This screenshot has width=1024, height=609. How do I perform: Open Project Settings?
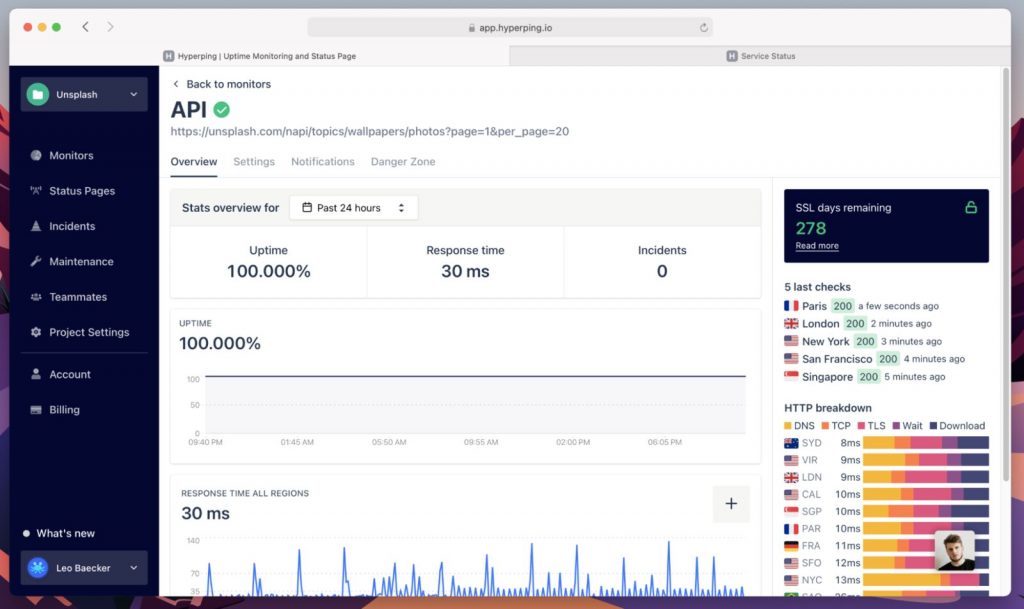click(x=91, y=332)
